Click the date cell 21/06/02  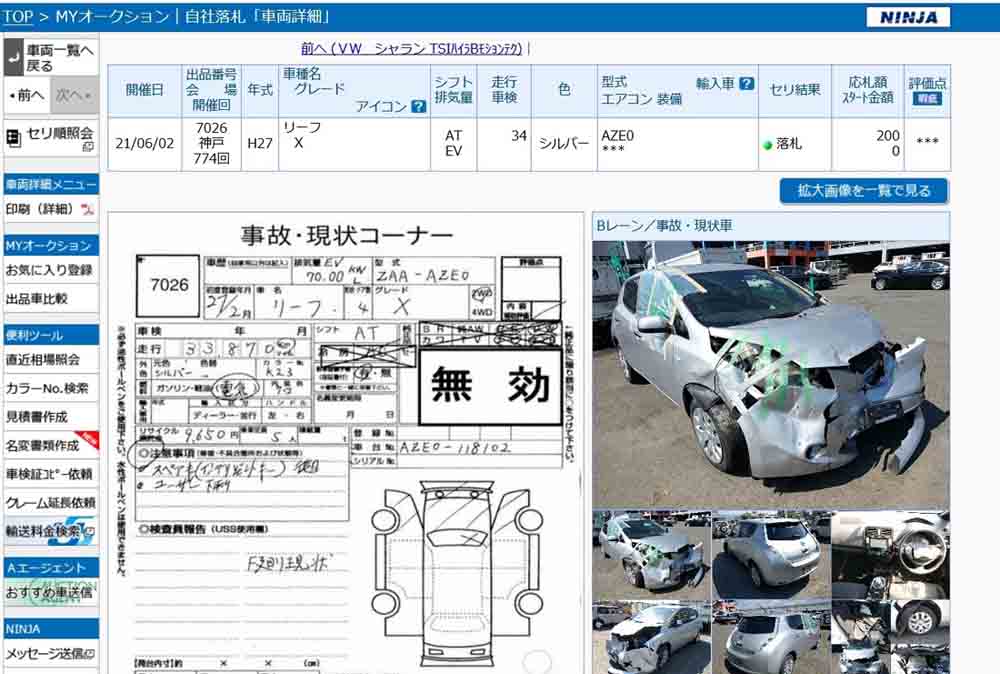click(x=145, y=143)
